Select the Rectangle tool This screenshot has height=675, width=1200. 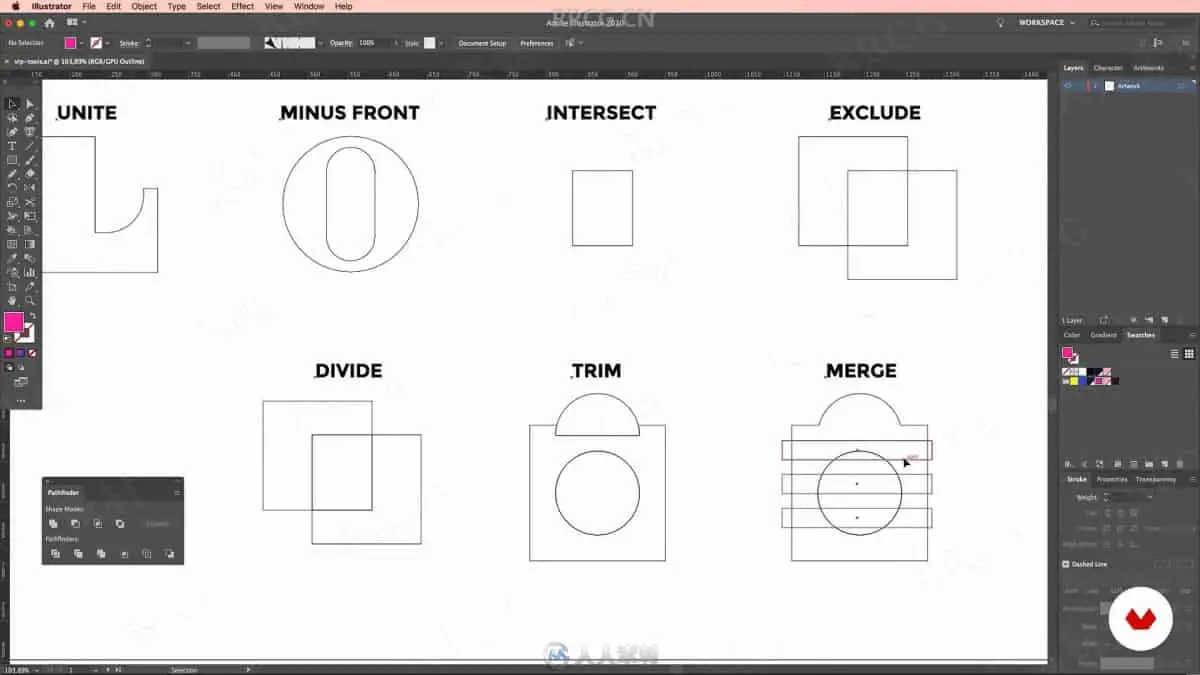(x=12, y=160)
